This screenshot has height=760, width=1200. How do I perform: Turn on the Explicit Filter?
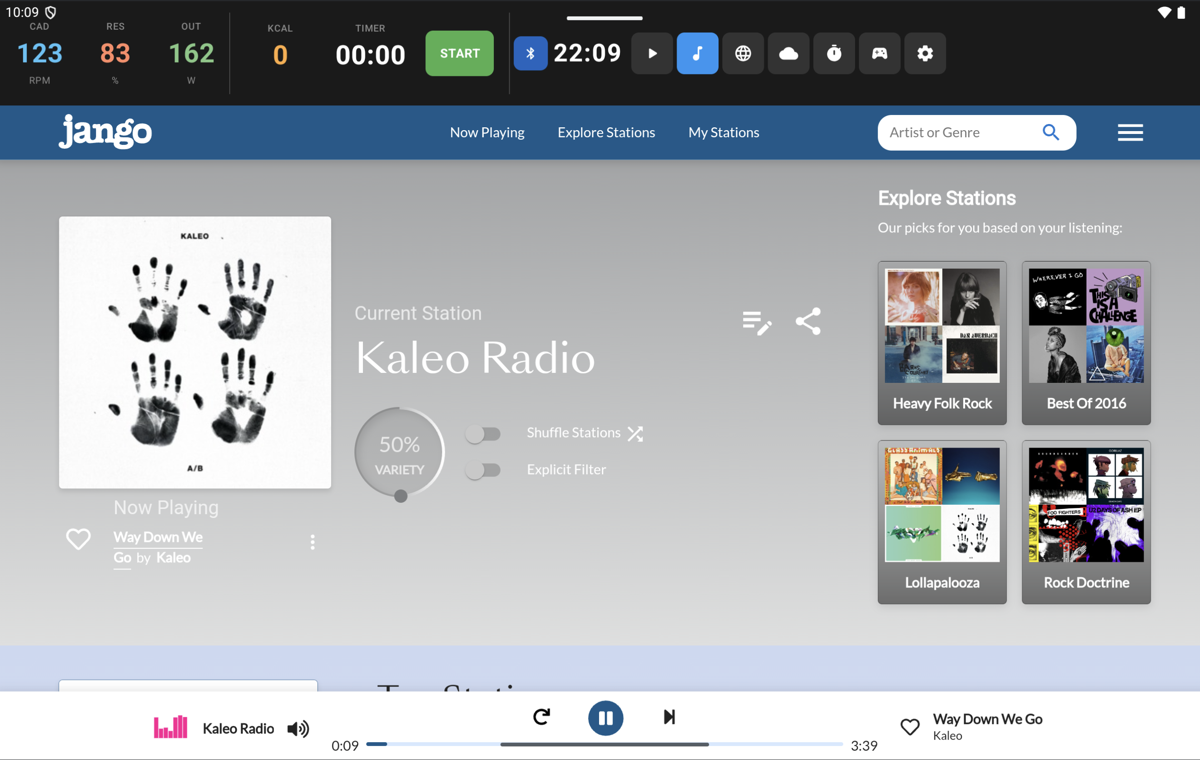(x=484, y=469)
